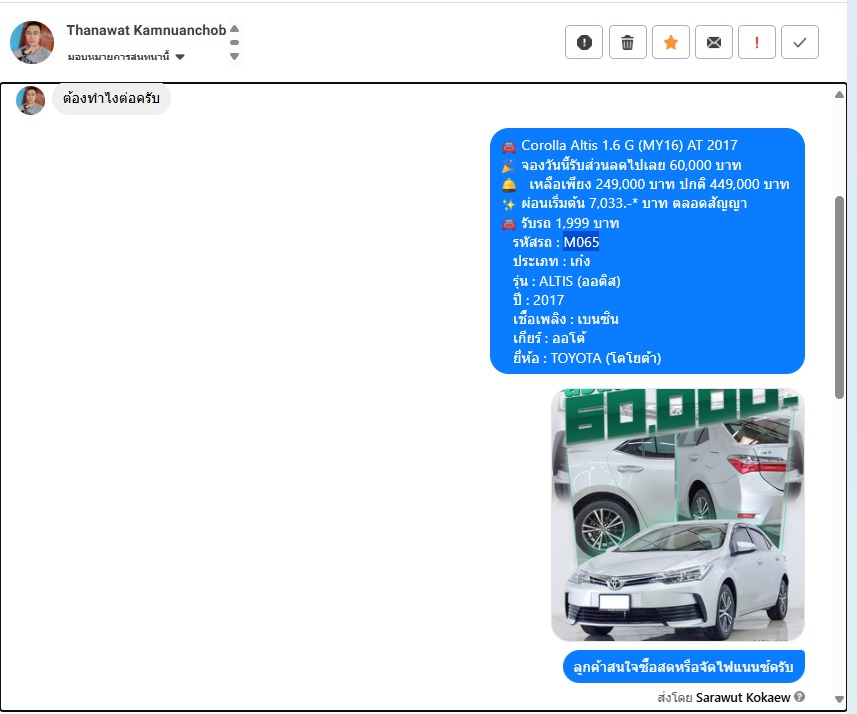Click the down arrow beside contact name
The width and height of the screenshot is (857, 714).
click(234, 56)
